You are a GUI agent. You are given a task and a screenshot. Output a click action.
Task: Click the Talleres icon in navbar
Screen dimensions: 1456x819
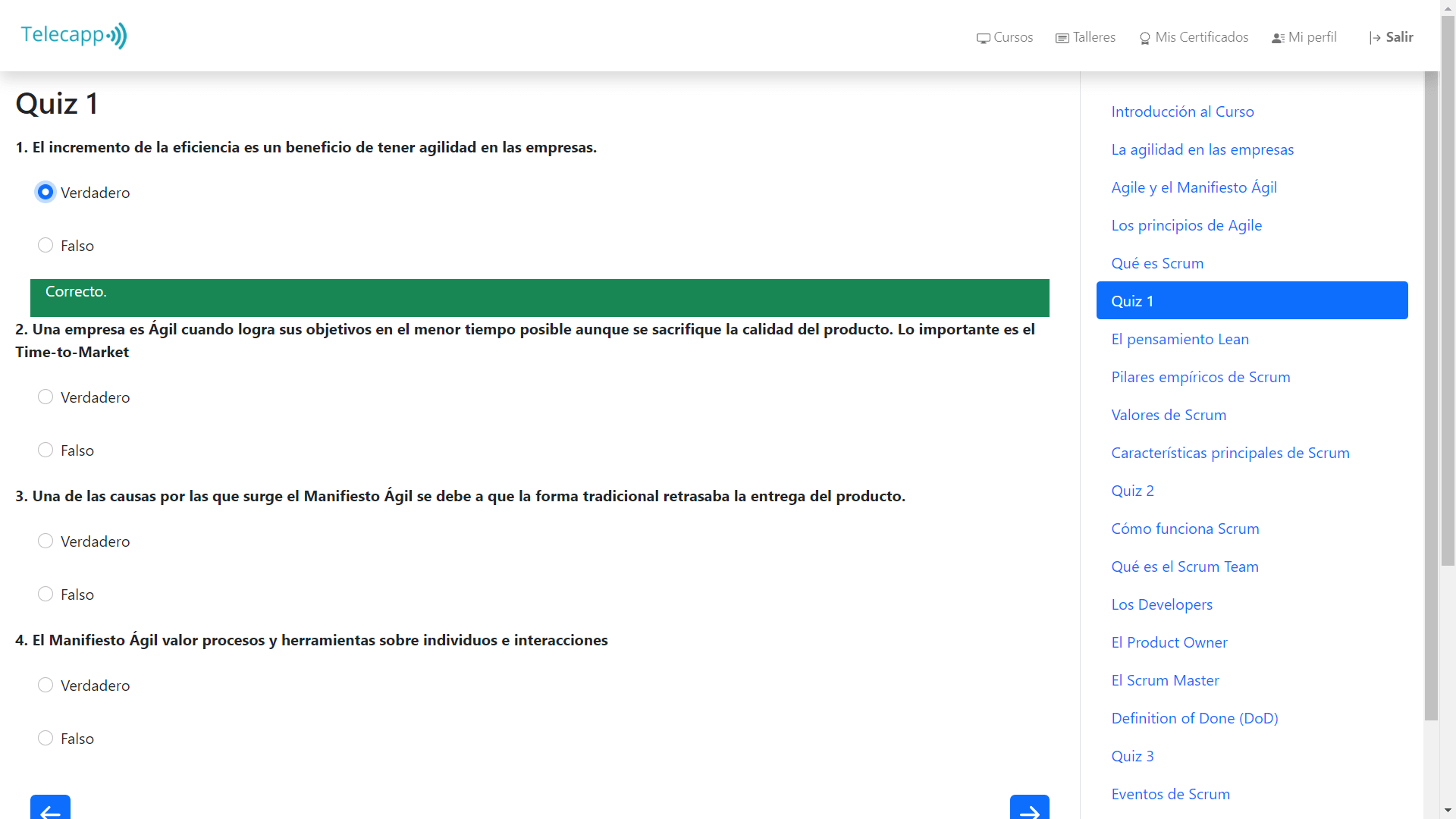(1062, 38)
